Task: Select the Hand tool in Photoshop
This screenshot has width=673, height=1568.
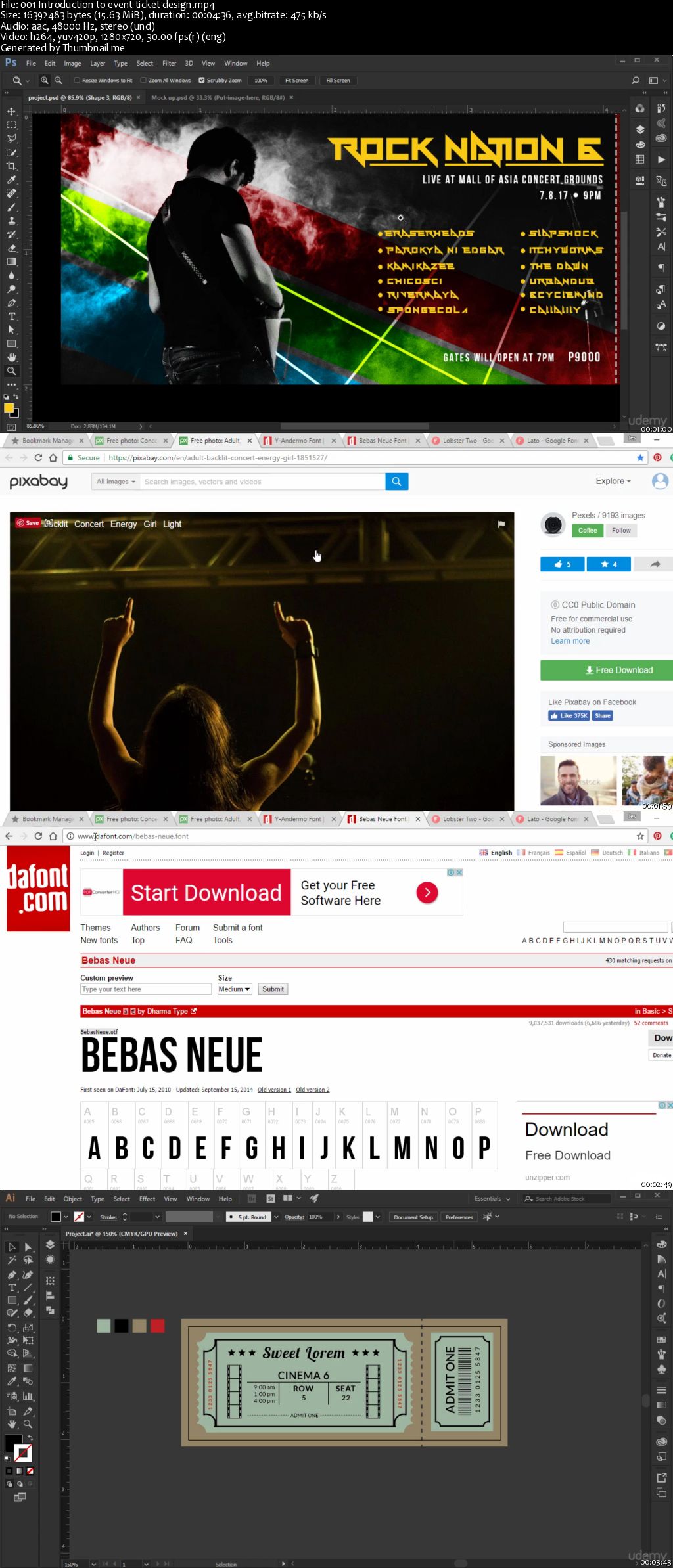Action: pos(12,357)
